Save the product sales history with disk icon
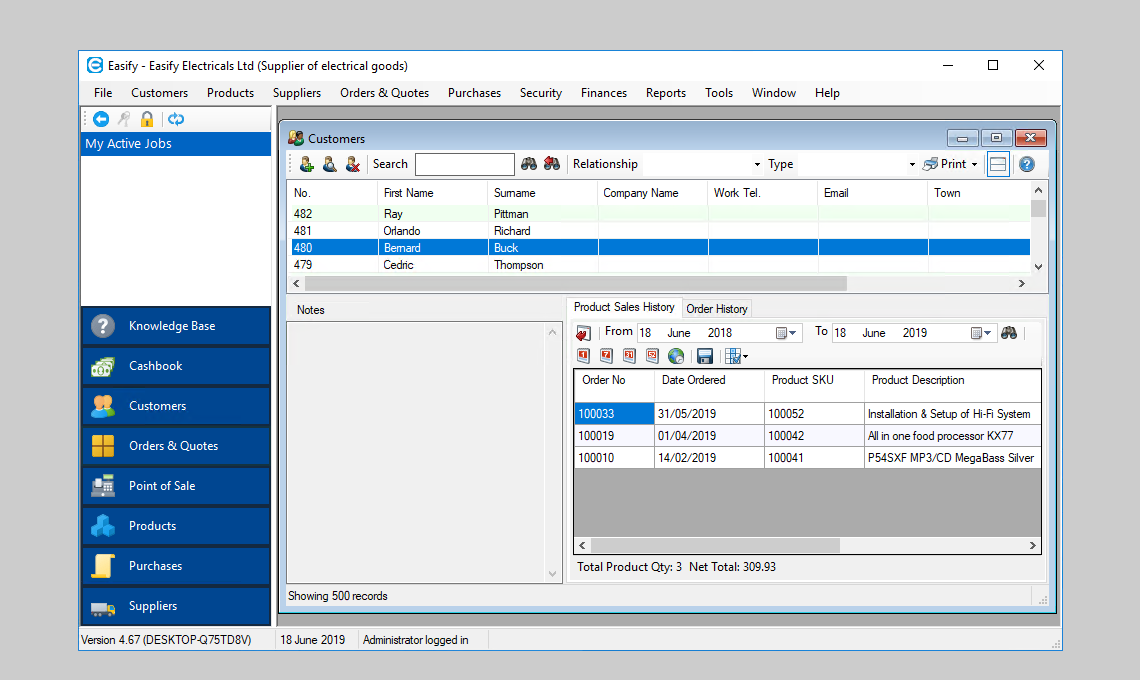 (x=705, y=355)
